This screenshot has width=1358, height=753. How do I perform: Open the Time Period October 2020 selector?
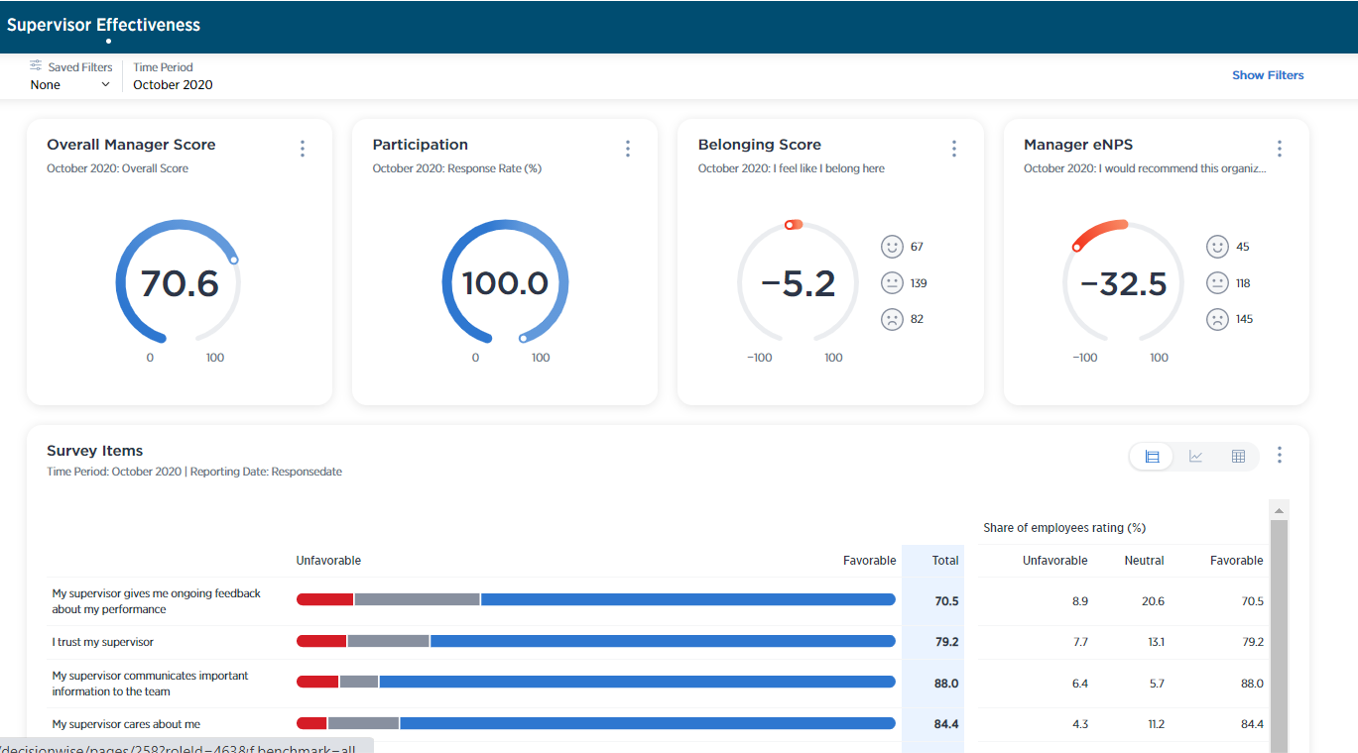point(173,85)
